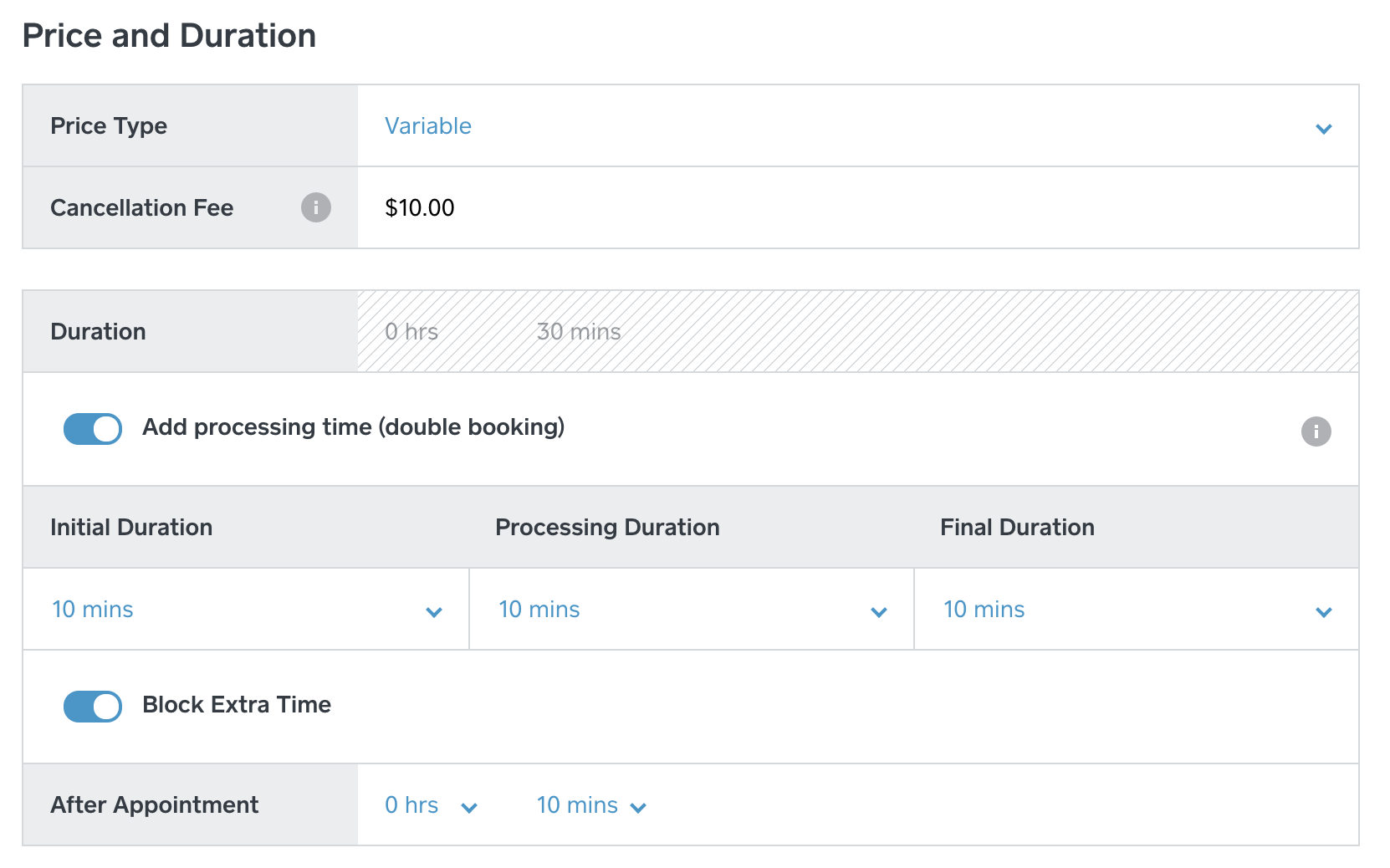Click the disabled Duration hours field

click(x=411, y=332)
